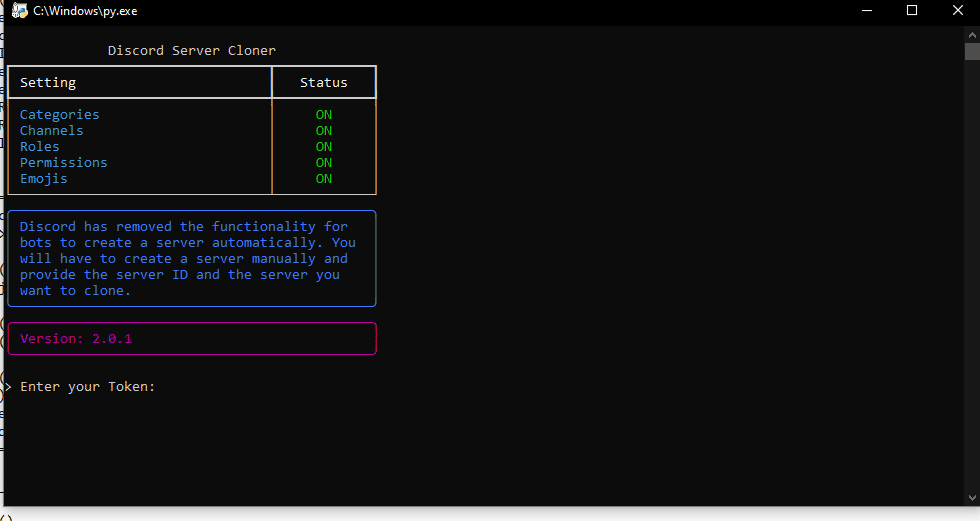Minimize the py.exe console window
This screenshot has height=521, width=980.
[867, 11]
